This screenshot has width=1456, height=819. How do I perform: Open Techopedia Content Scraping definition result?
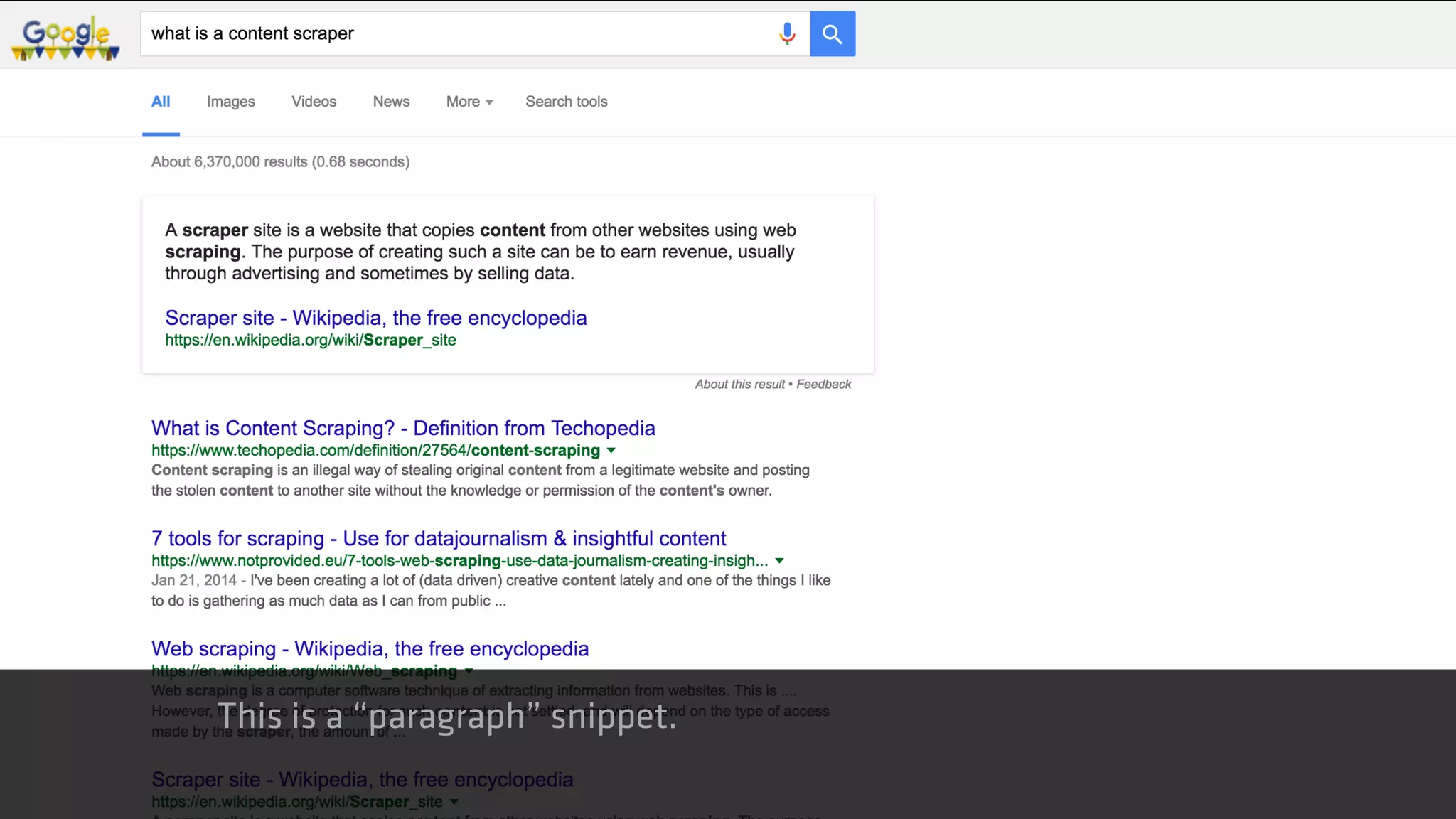coord(402,428)
